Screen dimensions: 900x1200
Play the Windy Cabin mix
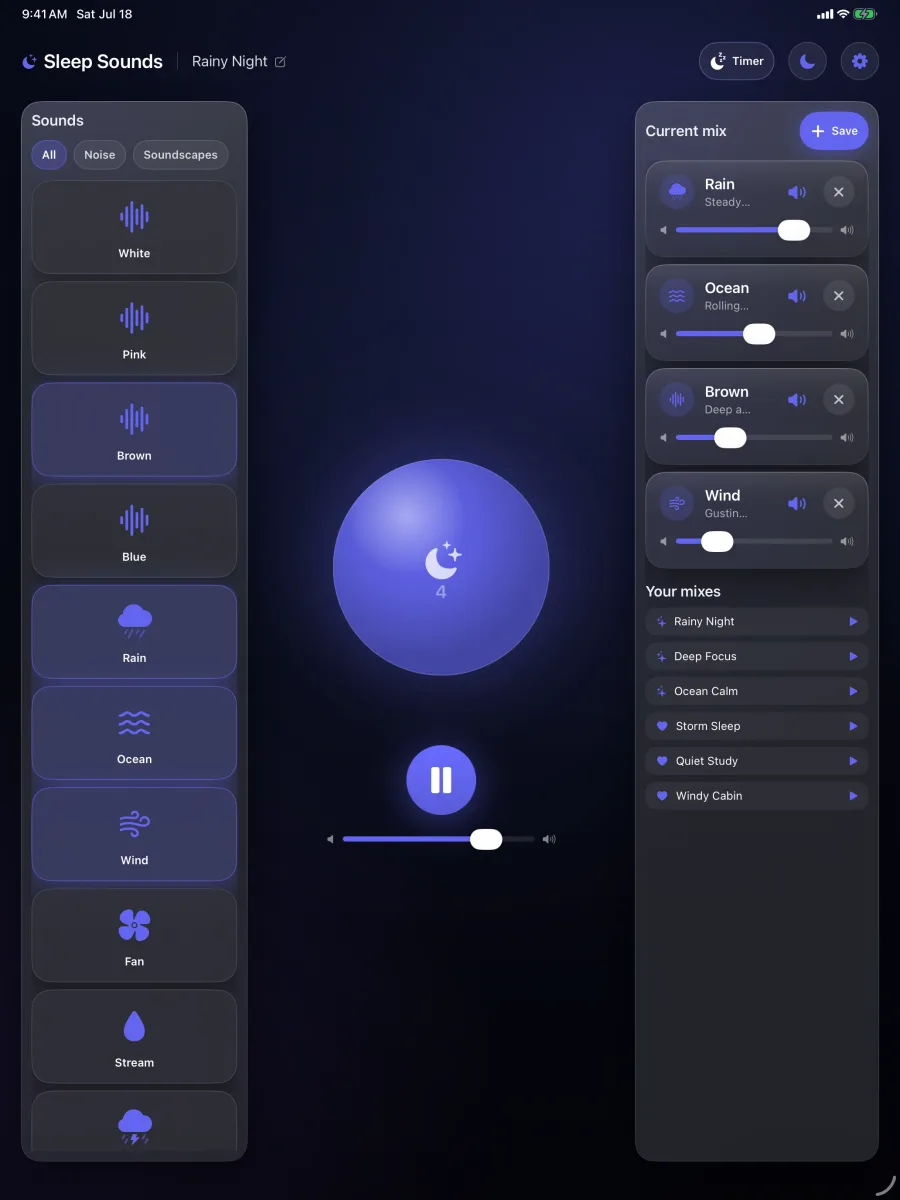(853, 796)
